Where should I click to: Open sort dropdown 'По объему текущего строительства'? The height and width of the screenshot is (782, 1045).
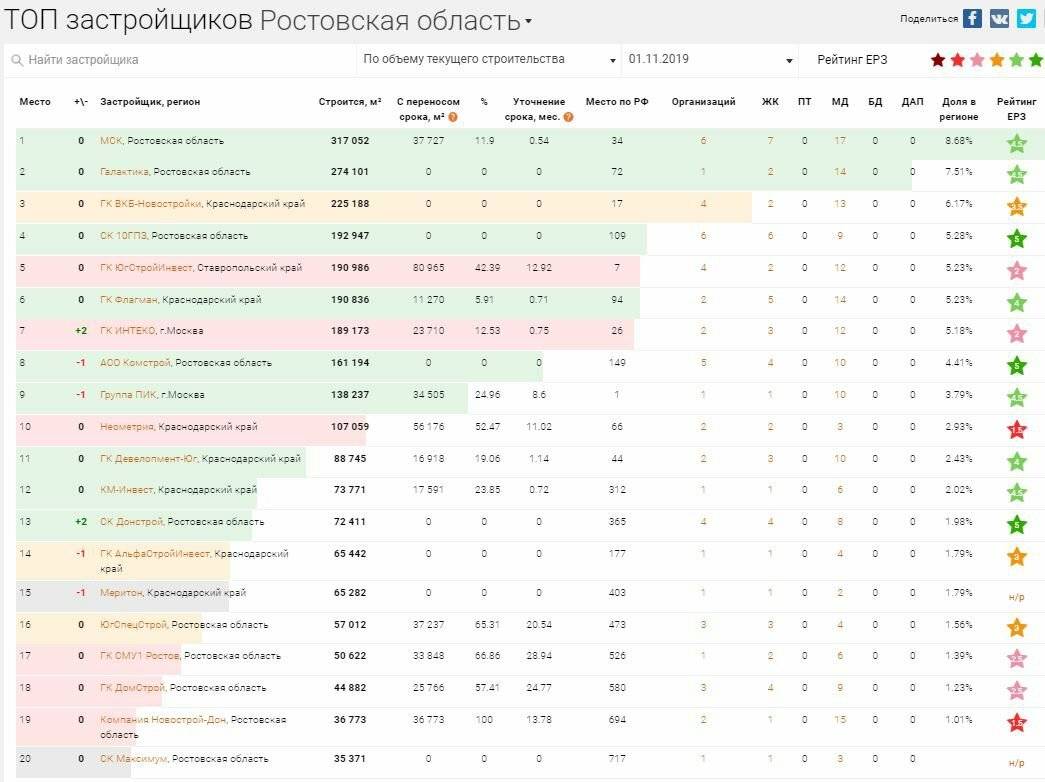click(x=489, y=59)
